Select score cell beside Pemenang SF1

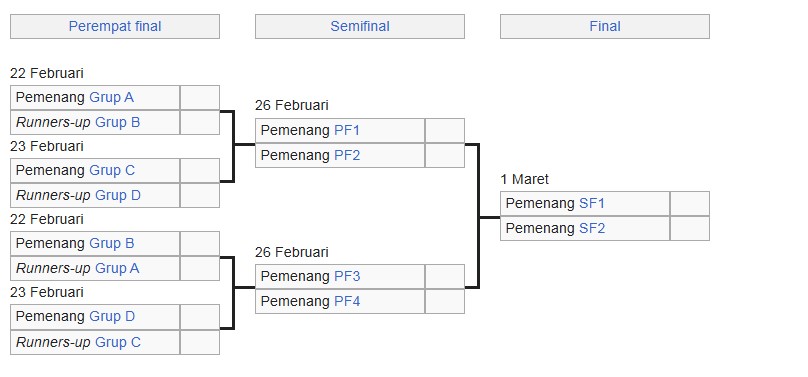point(689,203)
